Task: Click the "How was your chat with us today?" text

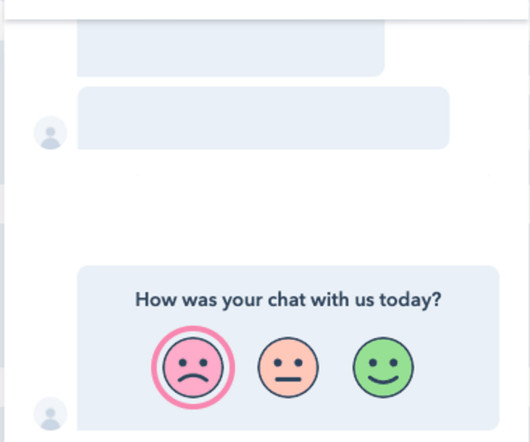Action: click(x=288, y=300)
